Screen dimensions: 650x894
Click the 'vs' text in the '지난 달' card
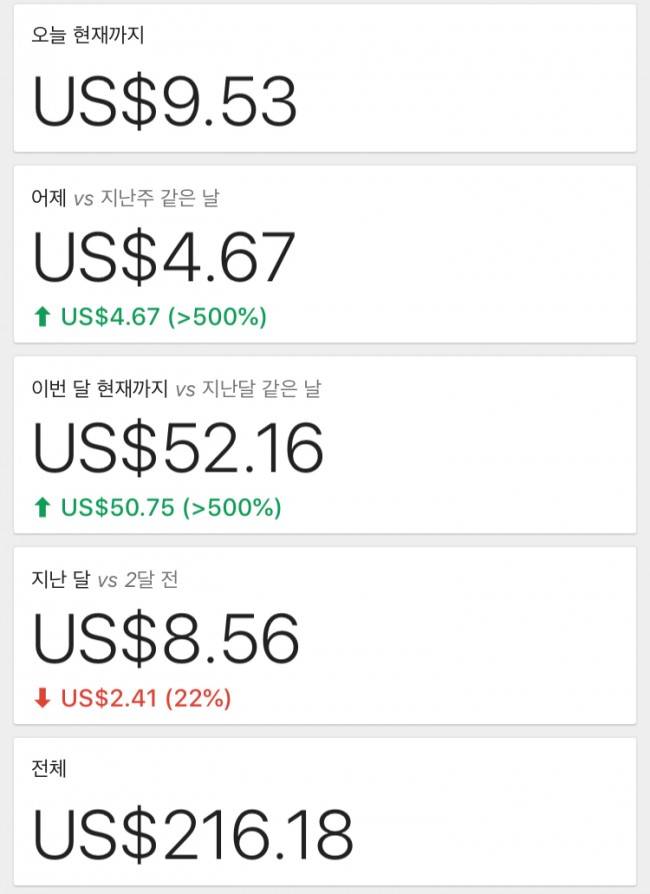pyautogui.click(x=108, y=579)
